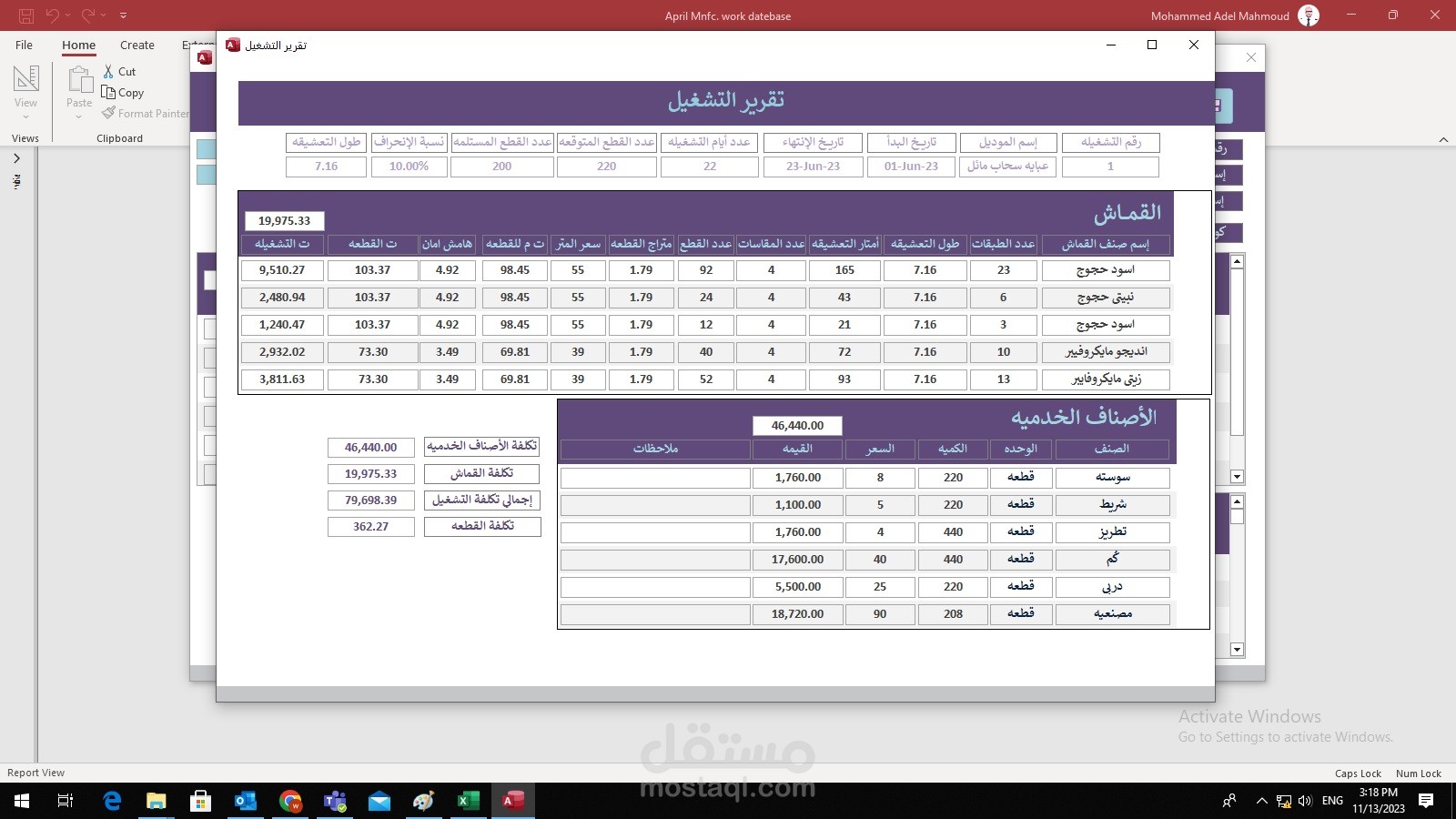Open the Mail app from taskbar

pos(379,801)
